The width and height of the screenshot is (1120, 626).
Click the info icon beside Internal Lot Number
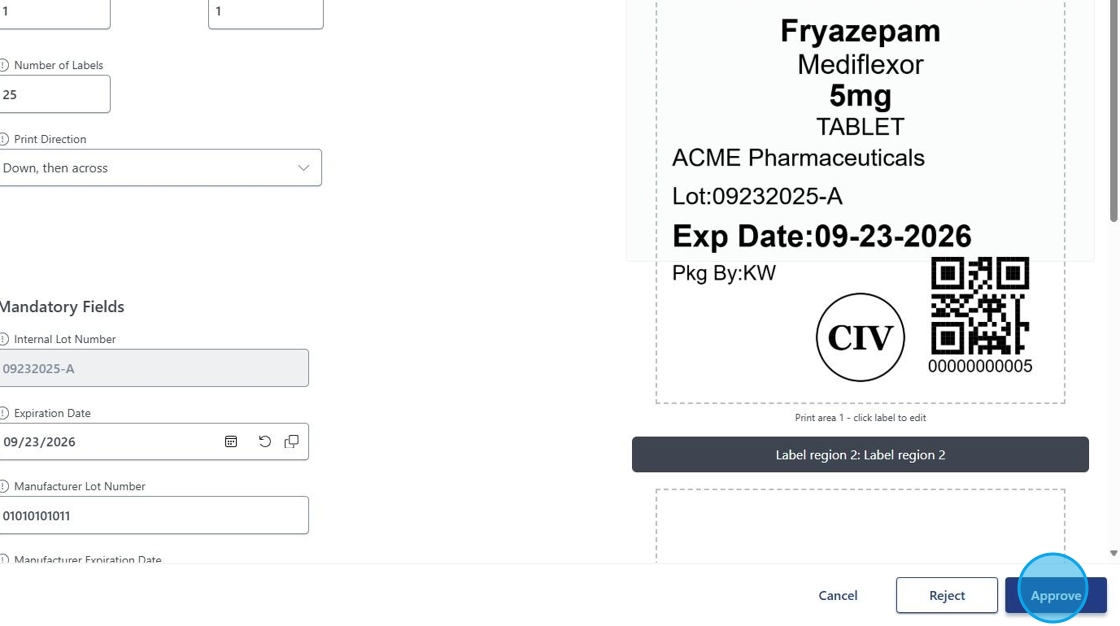[4, 339]
